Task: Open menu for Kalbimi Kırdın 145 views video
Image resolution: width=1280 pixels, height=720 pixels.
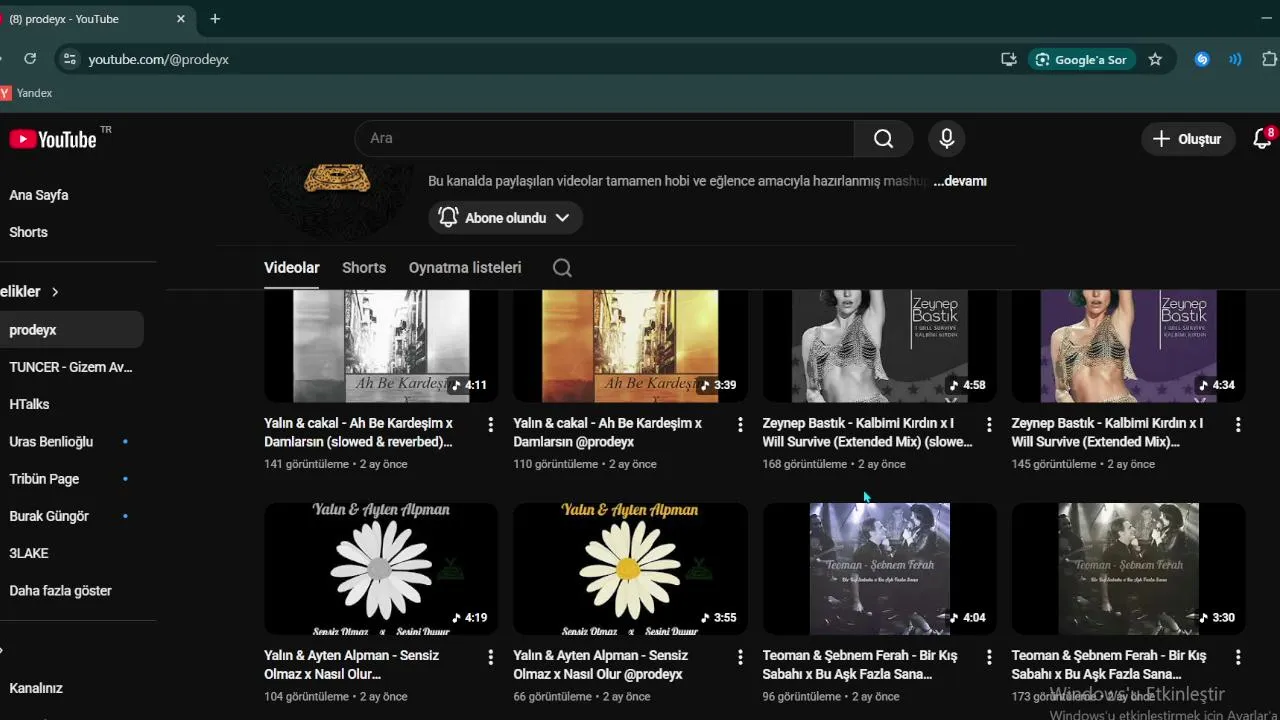Action: pyautogui.click(x=1238, y=425)
